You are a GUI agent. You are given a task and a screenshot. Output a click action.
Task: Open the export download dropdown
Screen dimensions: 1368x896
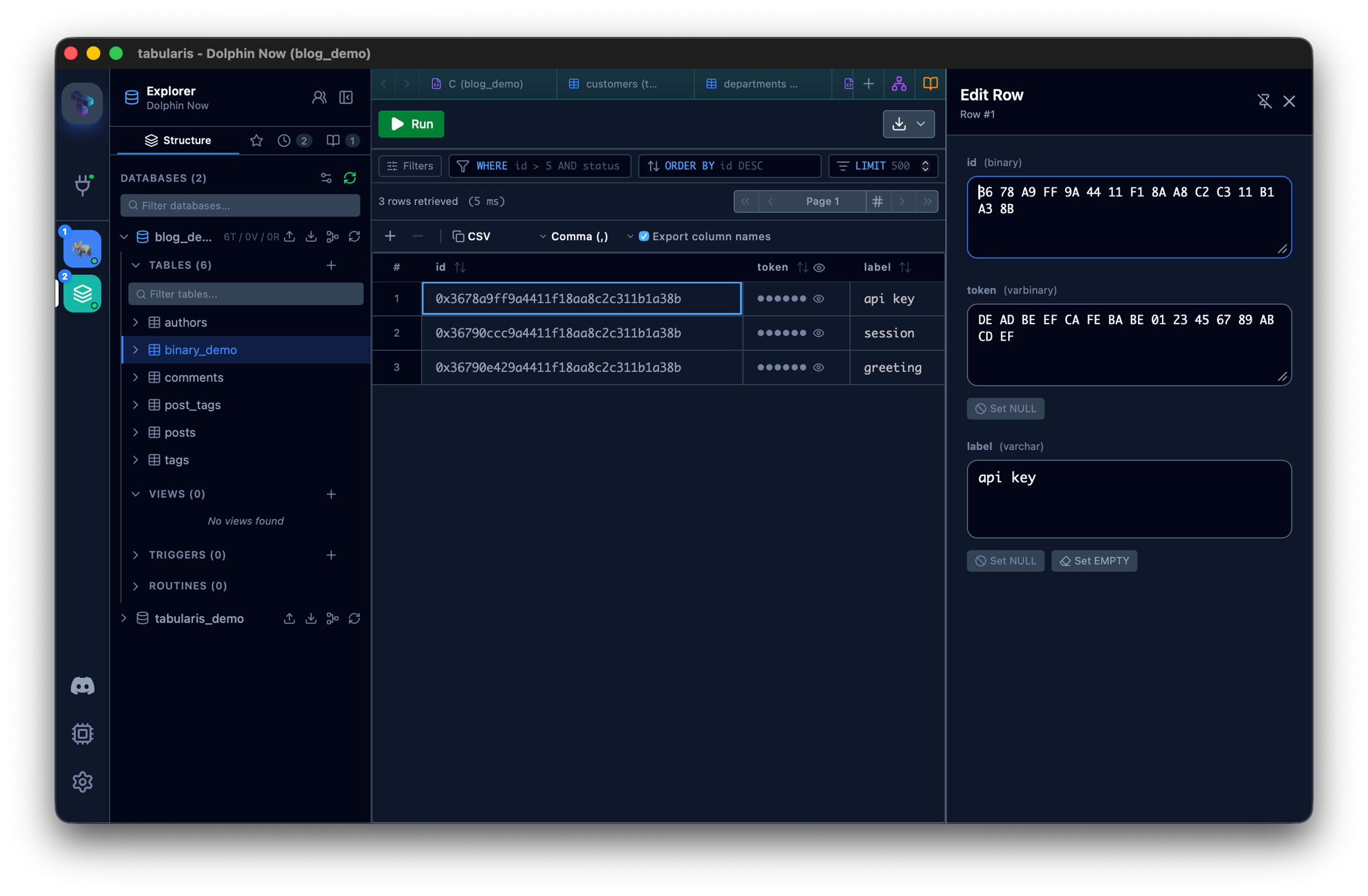point(908,124)
